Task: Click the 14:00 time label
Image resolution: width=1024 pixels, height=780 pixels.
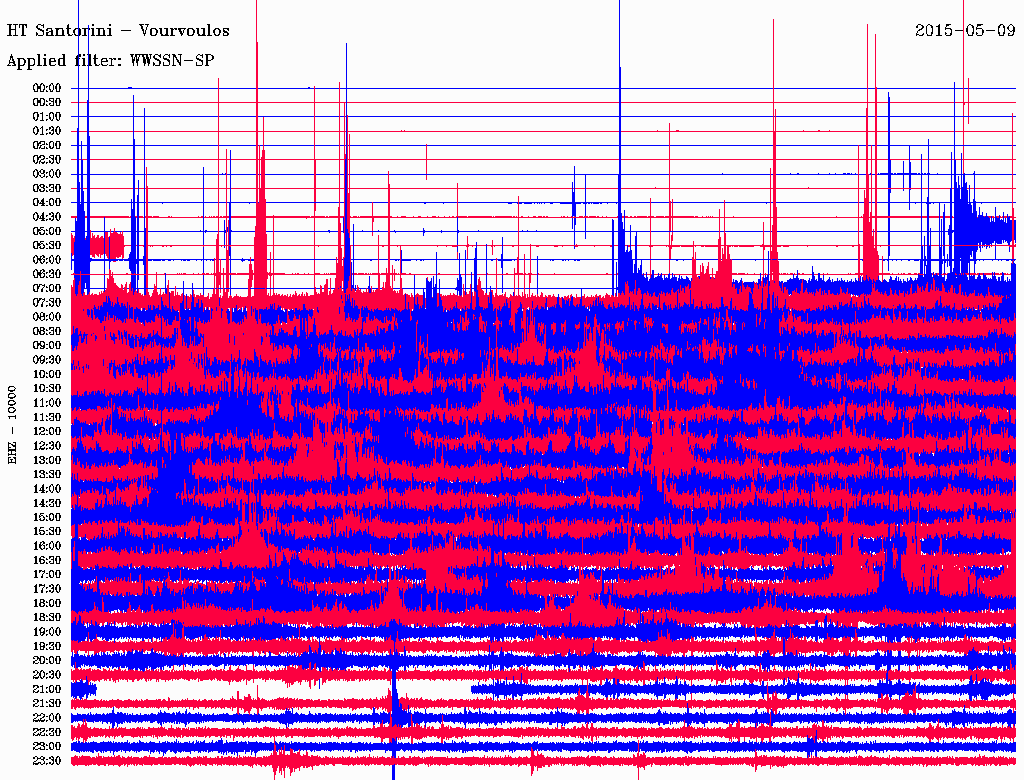Action: (x=47, y=489)
